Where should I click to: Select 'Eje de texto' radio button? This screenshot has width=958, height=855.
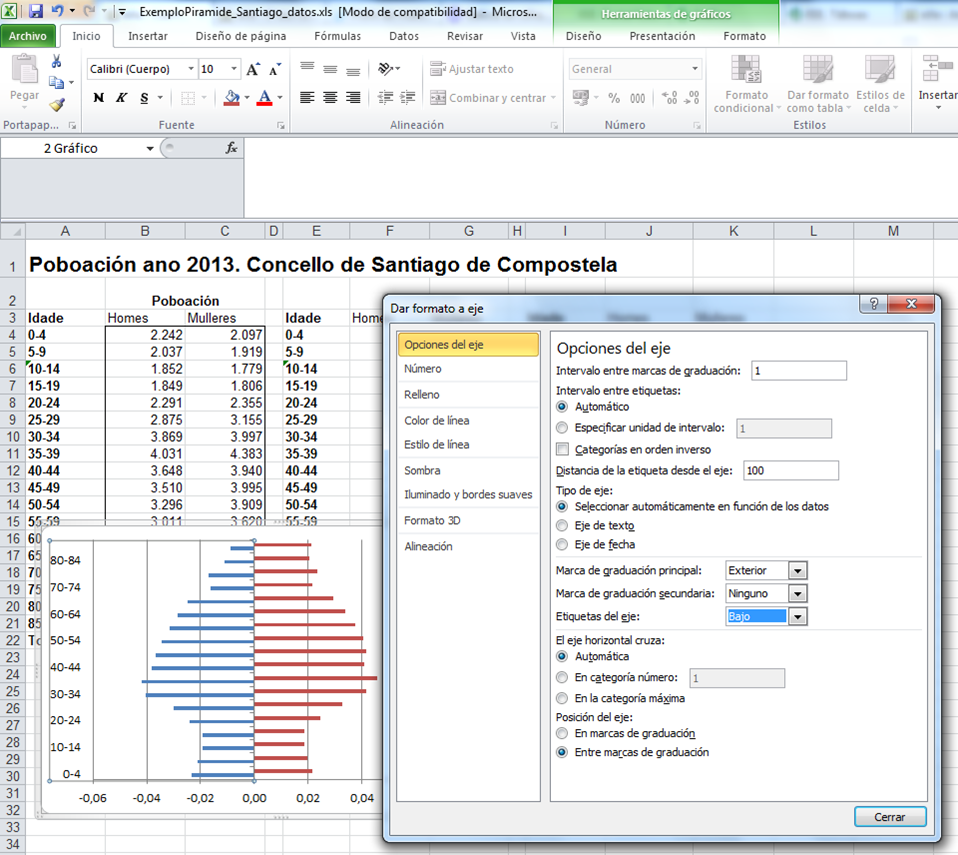click(562, 526)
